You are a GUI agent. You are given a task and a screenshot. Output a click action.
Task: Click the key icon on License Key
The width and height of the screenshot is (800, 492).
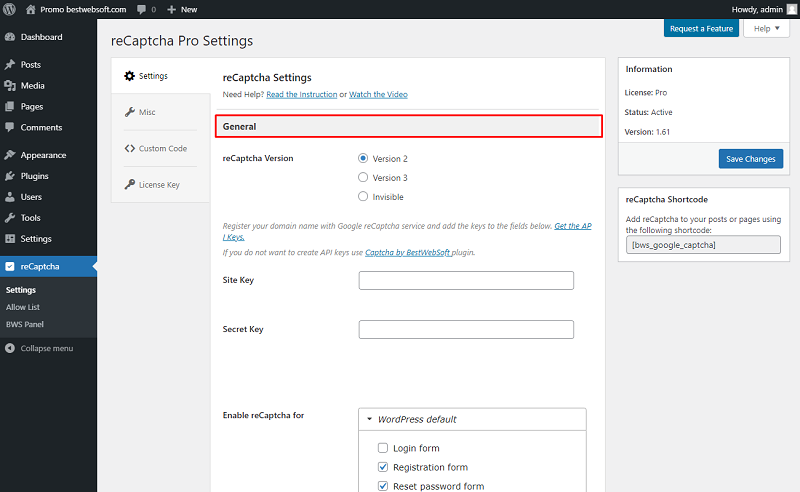point(130,184)
